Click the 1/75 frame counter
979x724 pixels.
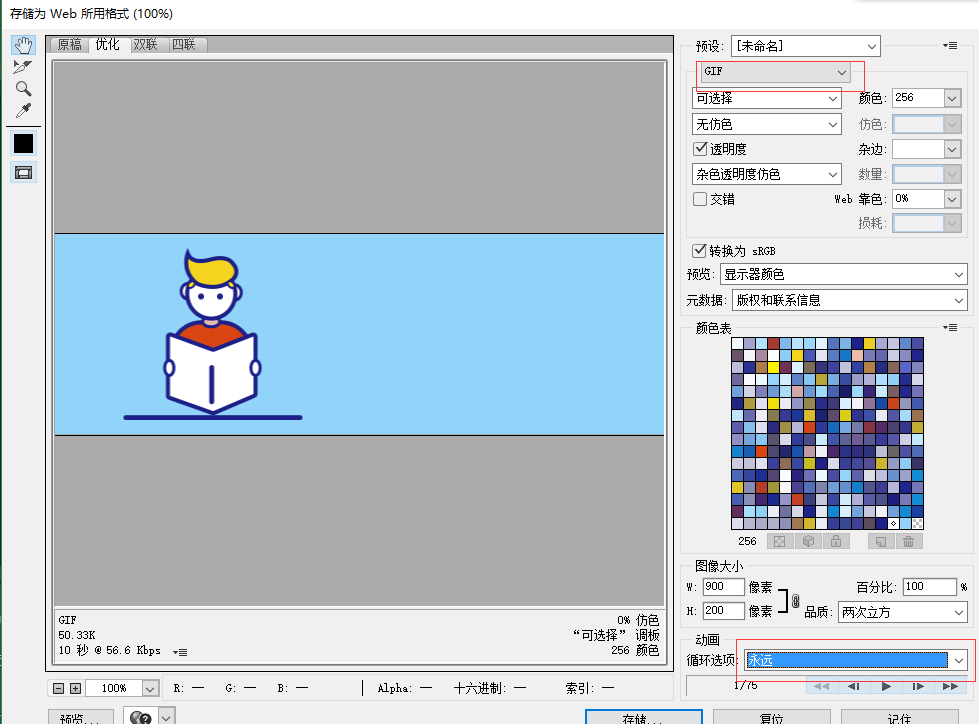click(x=745, y=685)
